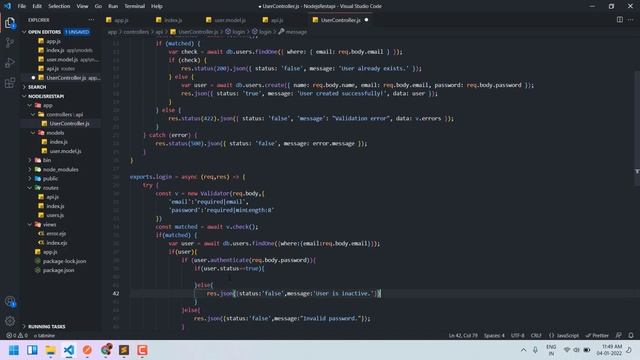Open package-lock.json in file tree

tap(64, 261)
